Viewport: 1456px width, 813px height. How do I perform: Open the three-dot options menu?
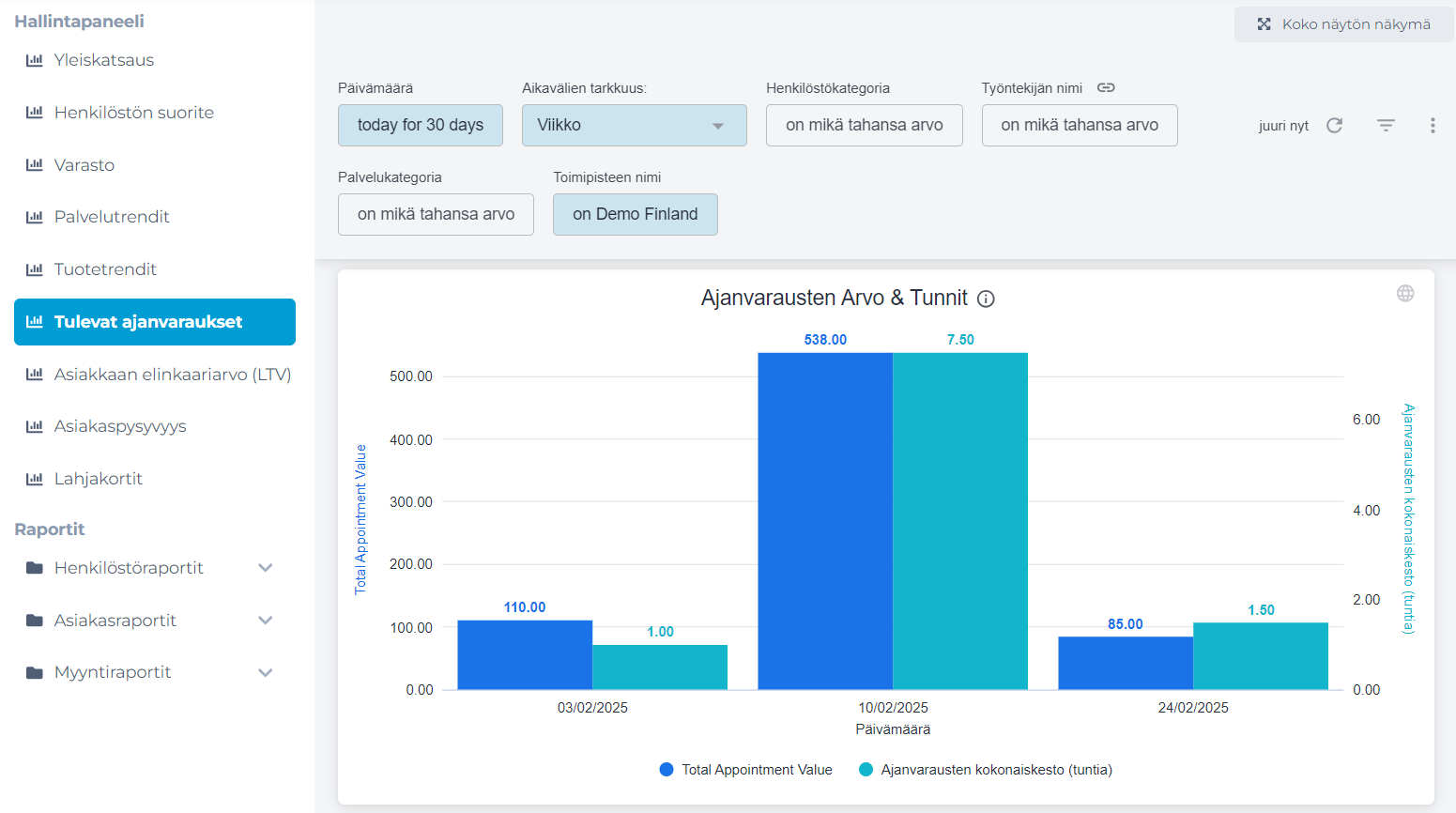[x=1433, y=125]
